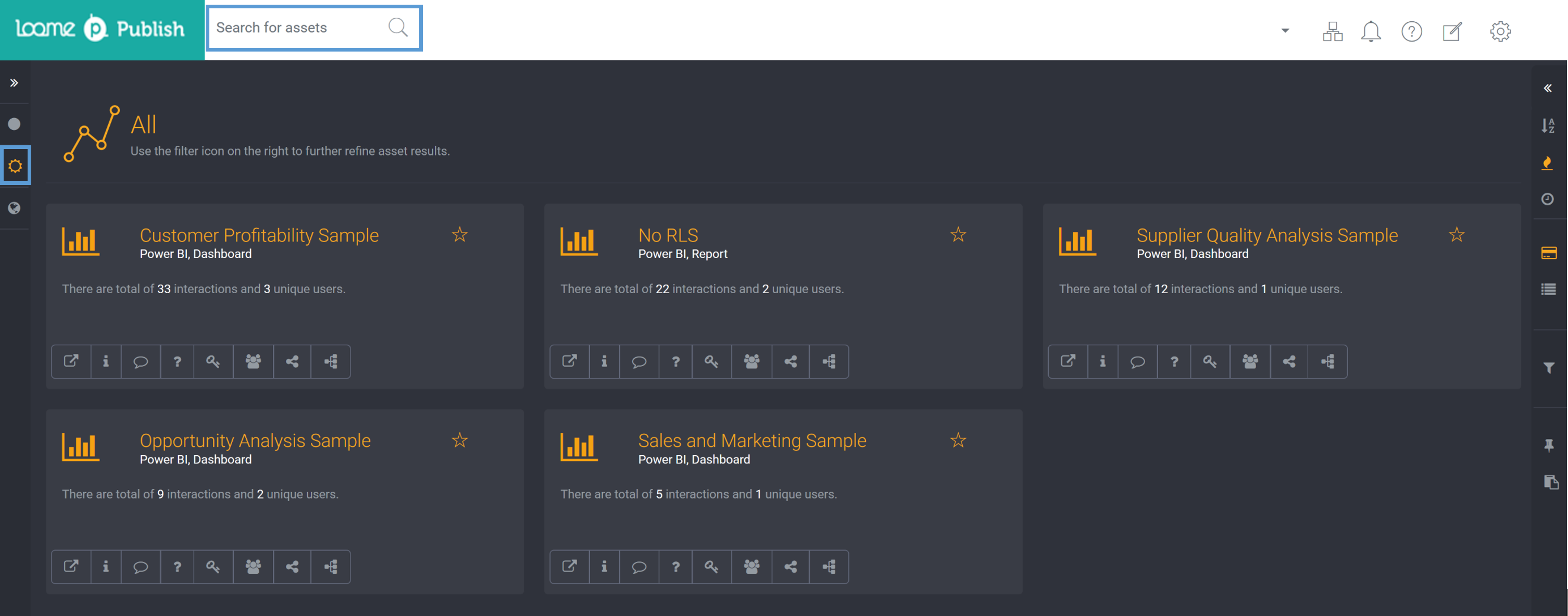This screenshot has height=616, width=1568.
Task: Click the edit pencil icon in header
Action: (x=1452, y=31)
